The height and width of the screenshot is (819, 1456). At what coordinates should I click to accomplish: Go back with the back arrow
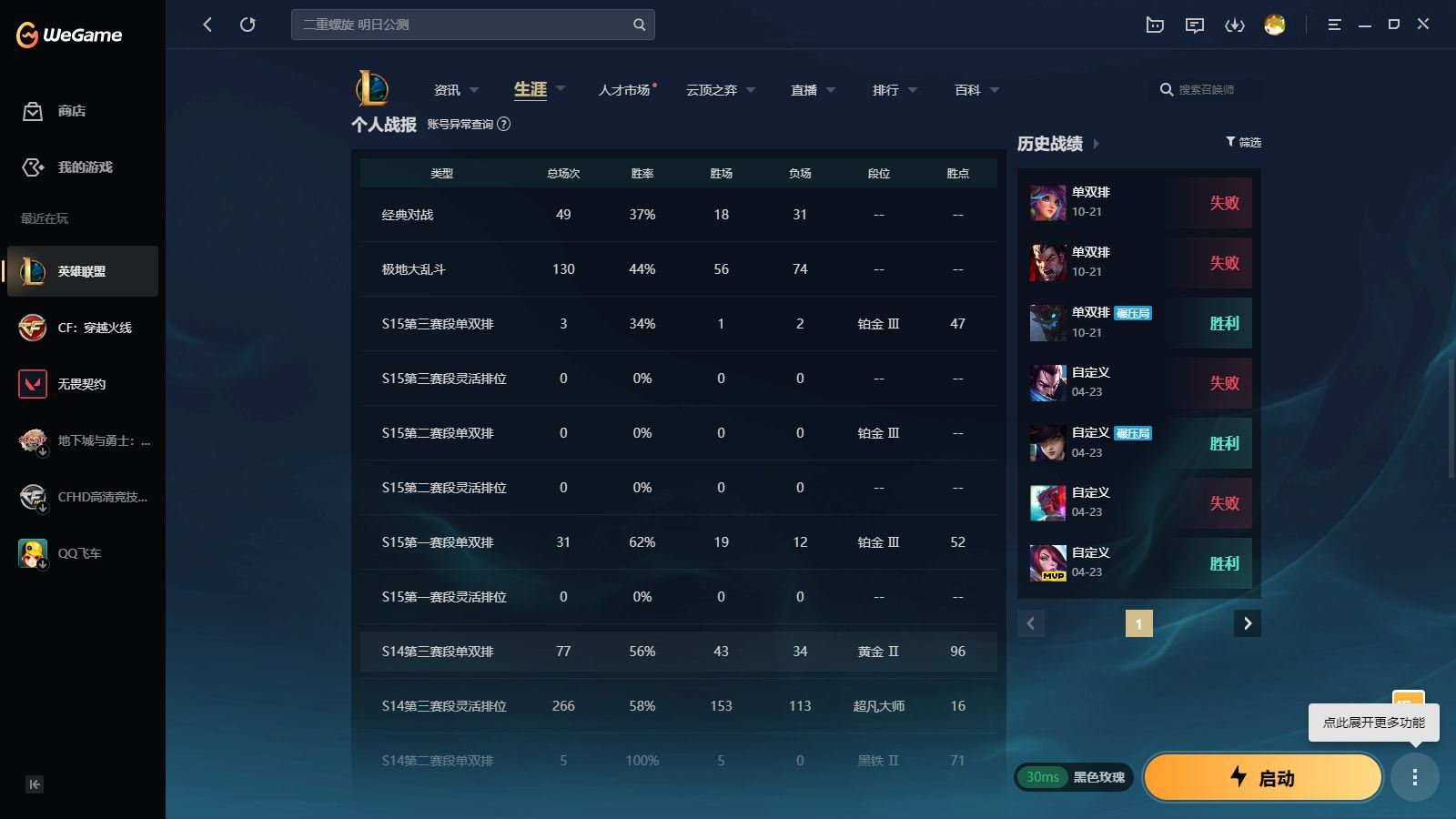coord(207,25)
